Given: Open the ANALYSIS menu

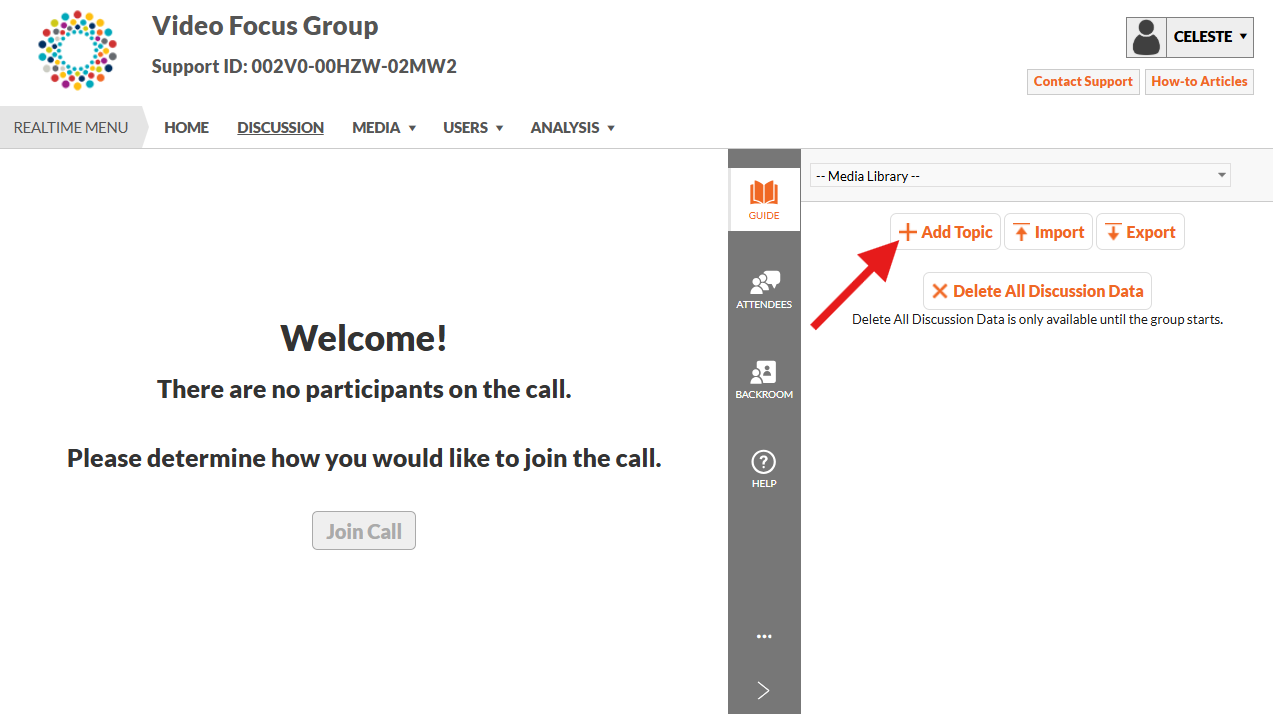Looking at the screenshot, I should click(x=572, y=128).
